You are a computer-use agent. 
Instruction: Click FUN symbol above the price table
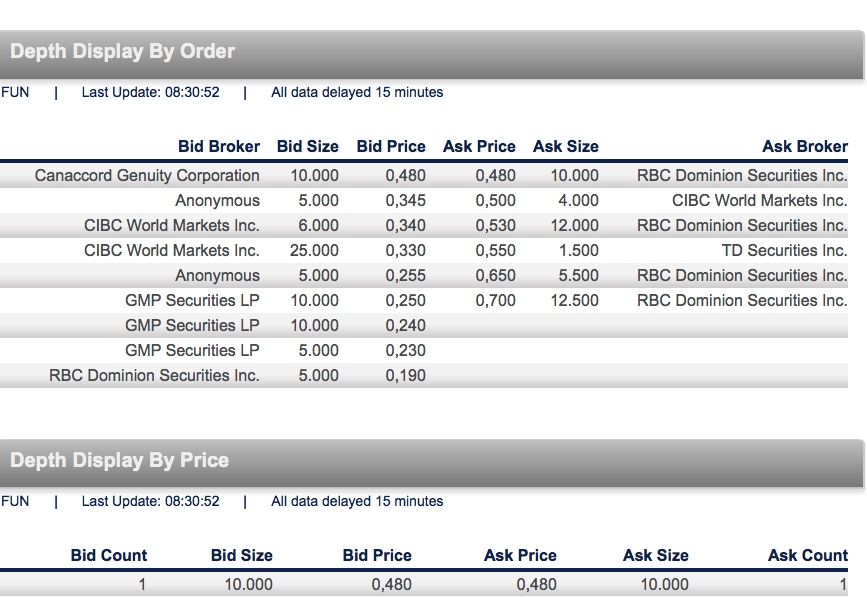tap(16, 501)
